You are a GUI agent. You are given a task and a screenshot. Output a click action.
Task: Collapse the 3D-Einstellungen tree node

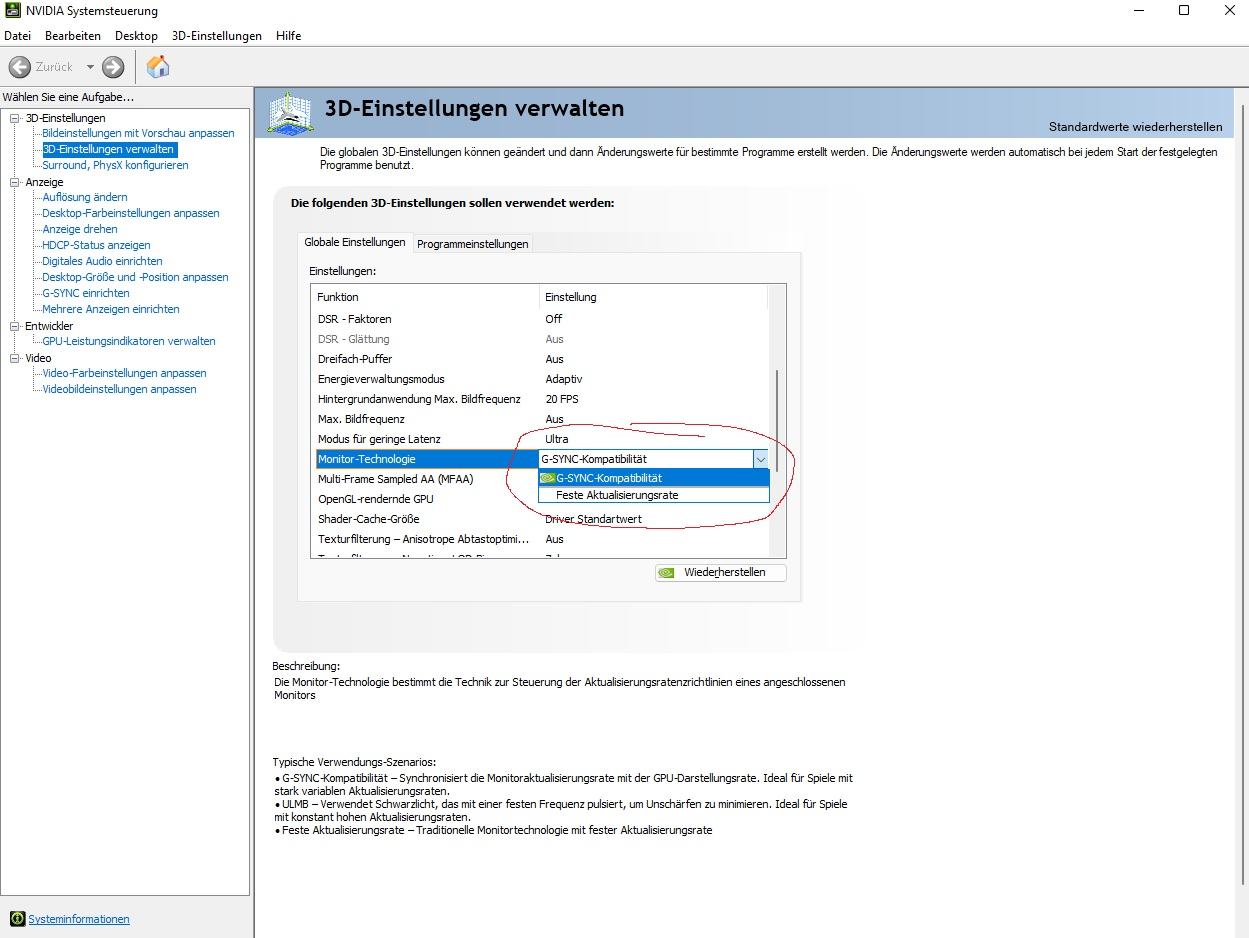15,118
